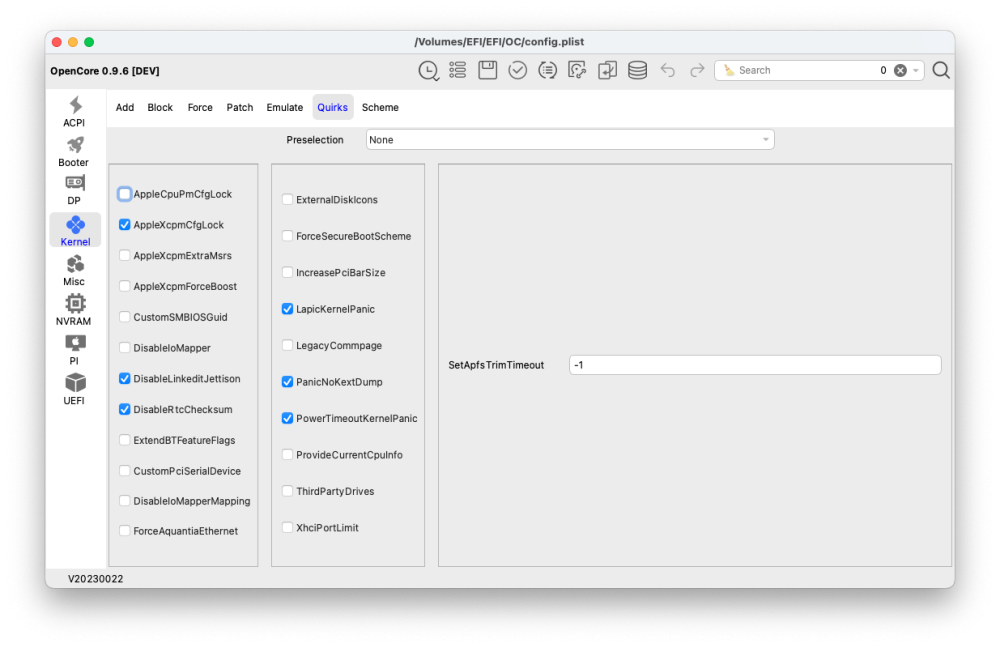Uncheck DisableLinkeditJettison
Image resolution: width=1000 pixels, height=648 pixels.
pyautogui.click(x=124, y=378)
